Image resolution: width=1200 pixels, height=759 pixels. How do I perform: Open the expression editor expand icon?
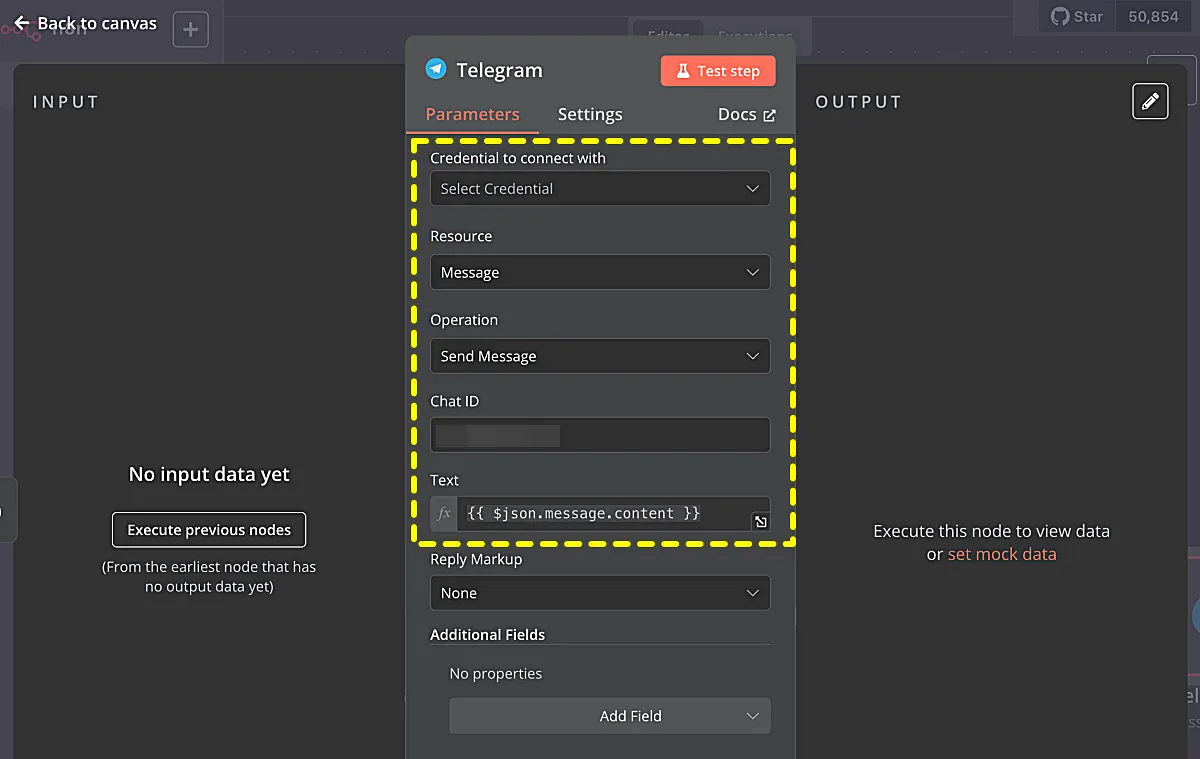(x=760, y=522)
